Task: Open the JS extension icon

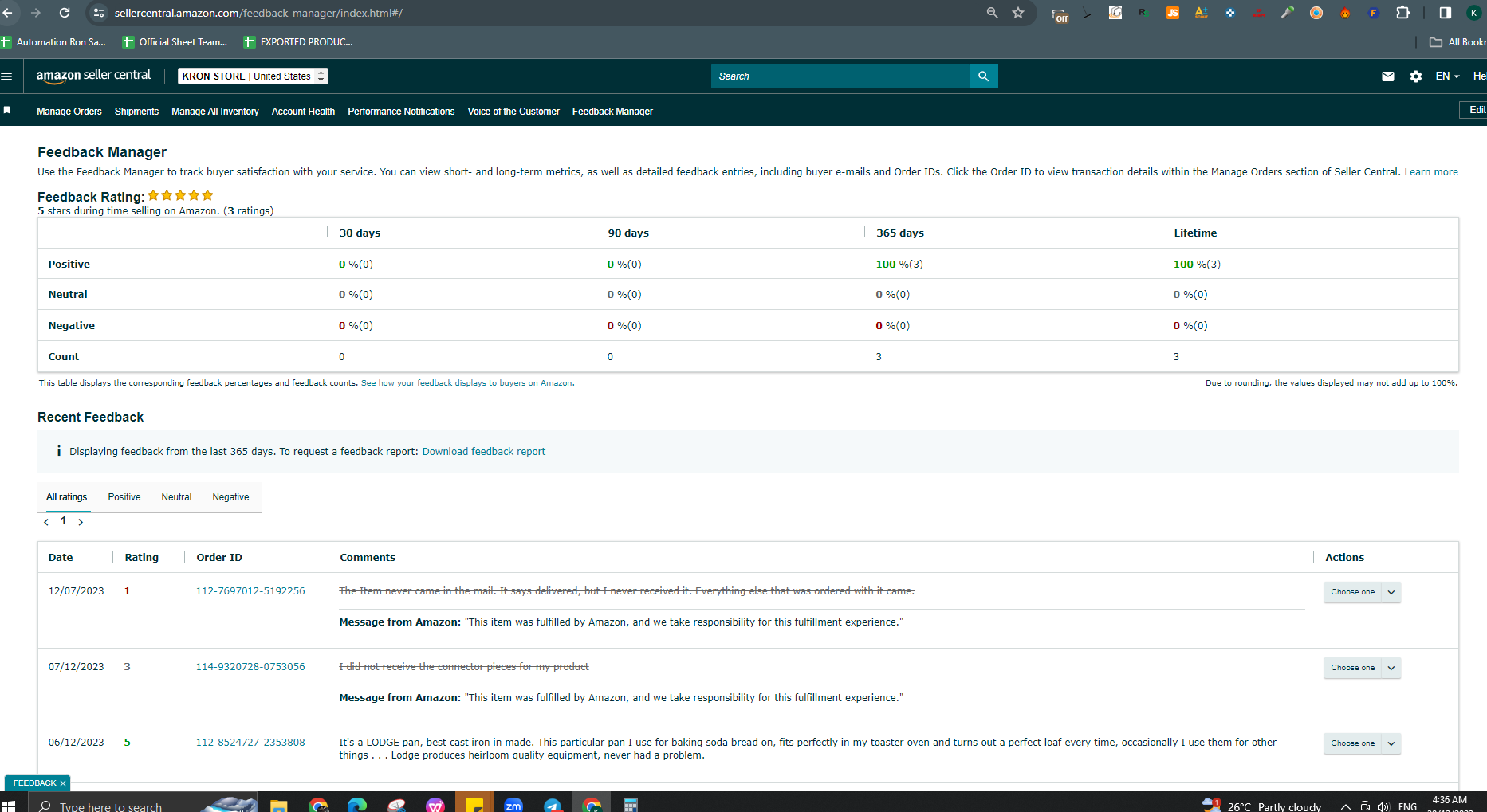Action: point(1173,13)
